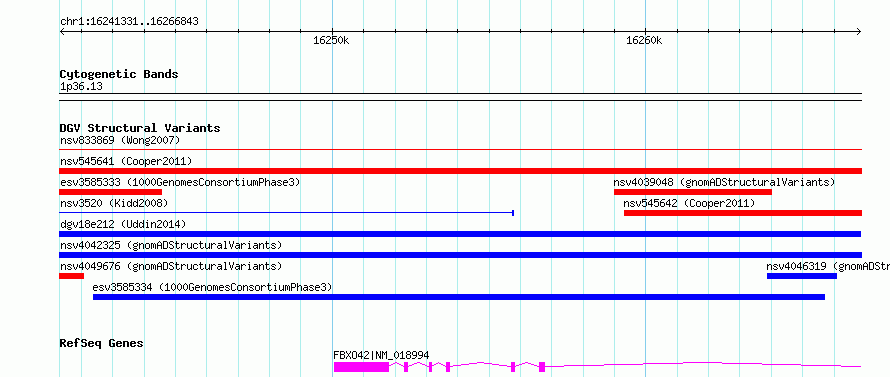This screenshot has width=890, height=377.
Task: Click the ruler's left arrow end
Action: click(62, 32)
